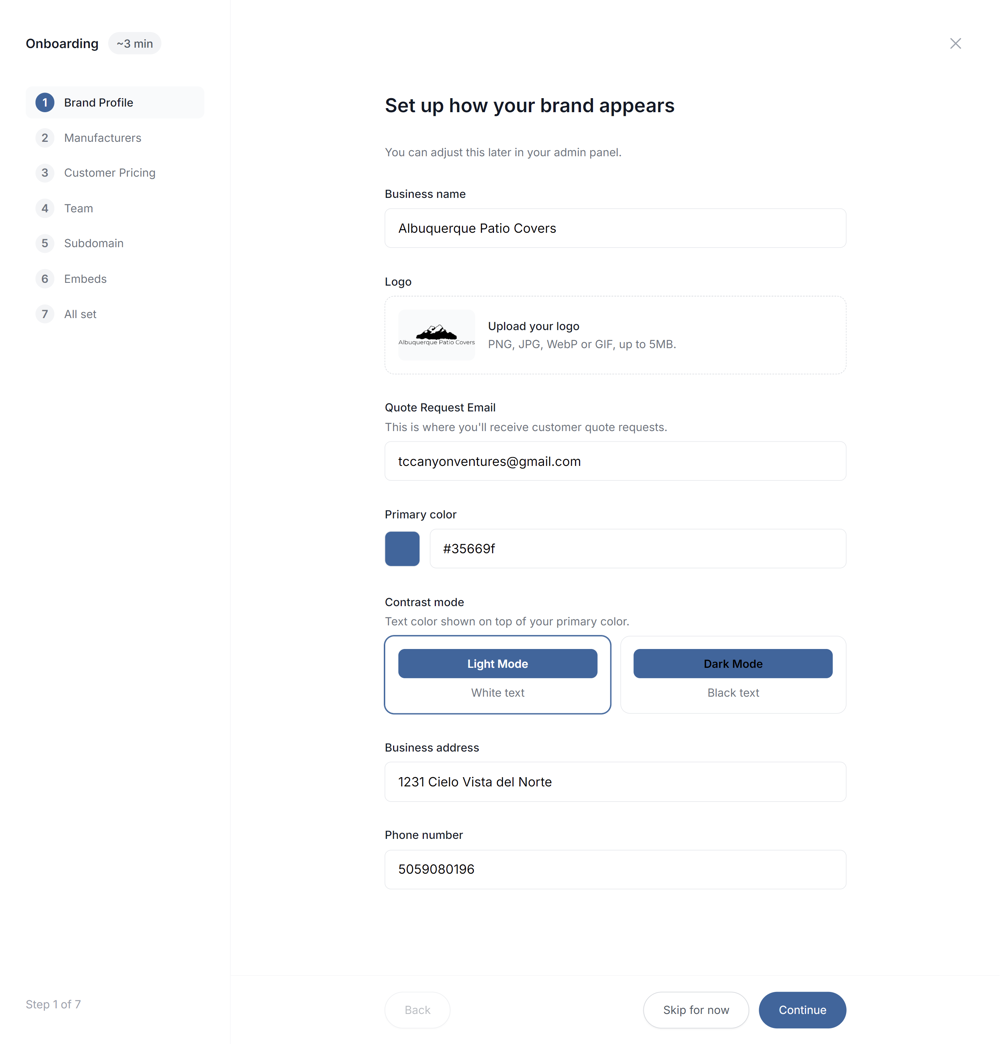
Task: Click Upload your logo text
Action: [x=533, y=326]
